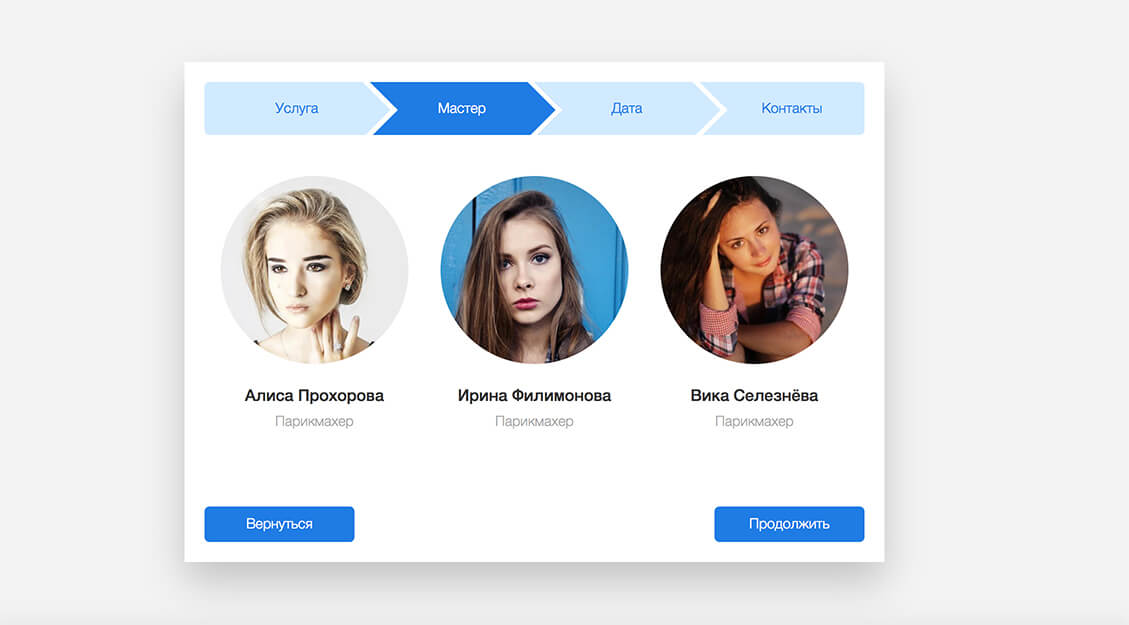1129x625 pixels.
Task: Click the chevron between the Услуга and Мастер steps
Action: (383, 109)
